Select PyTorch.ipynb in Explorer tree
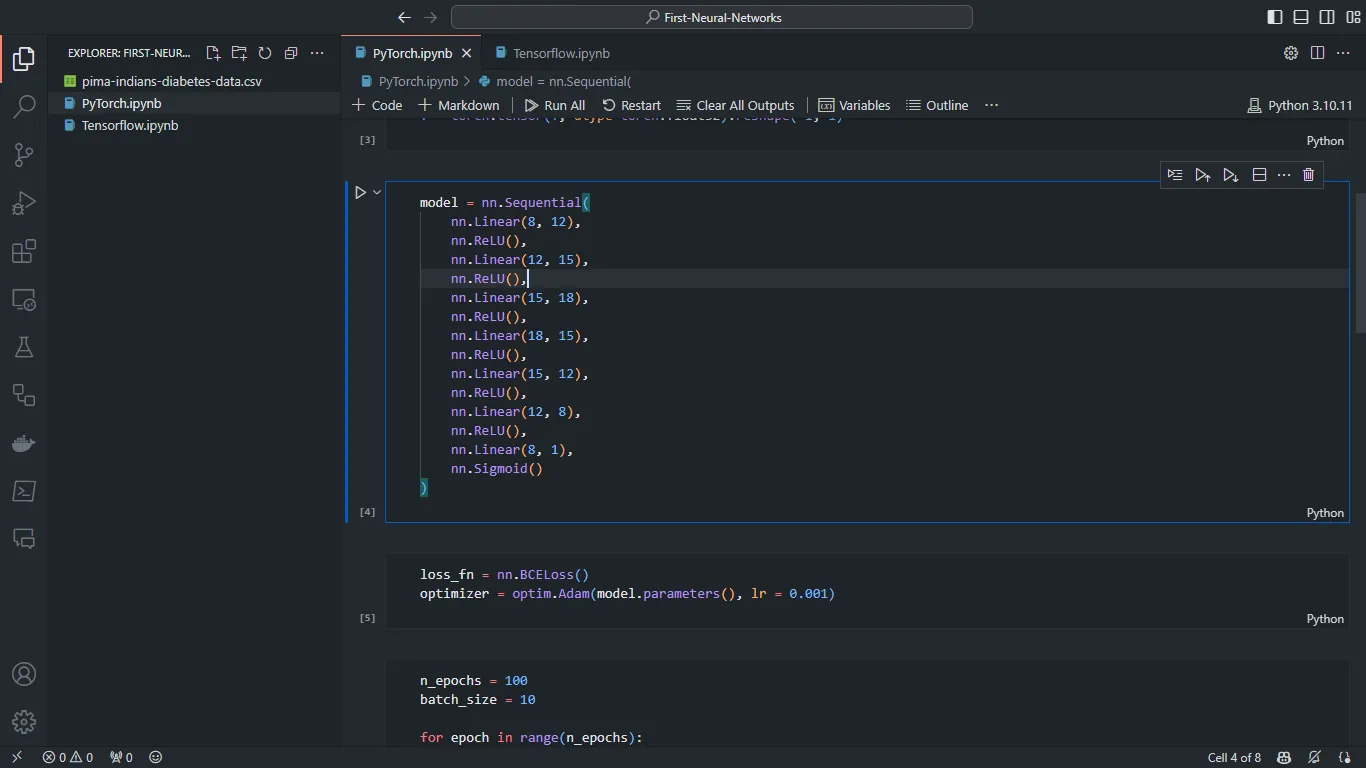The height and width of the screenshot is (768, 1366). click(x=195, y=103)
